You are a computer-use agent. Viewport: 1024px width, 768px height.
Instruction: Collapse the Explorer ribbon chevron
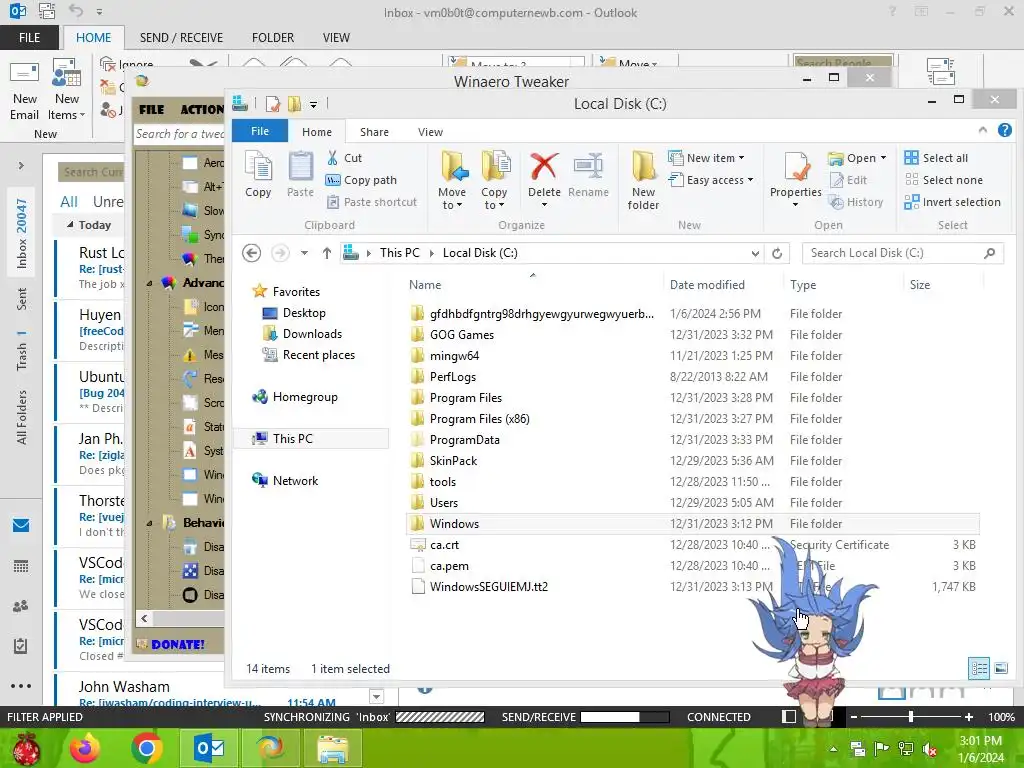point(983,131)
